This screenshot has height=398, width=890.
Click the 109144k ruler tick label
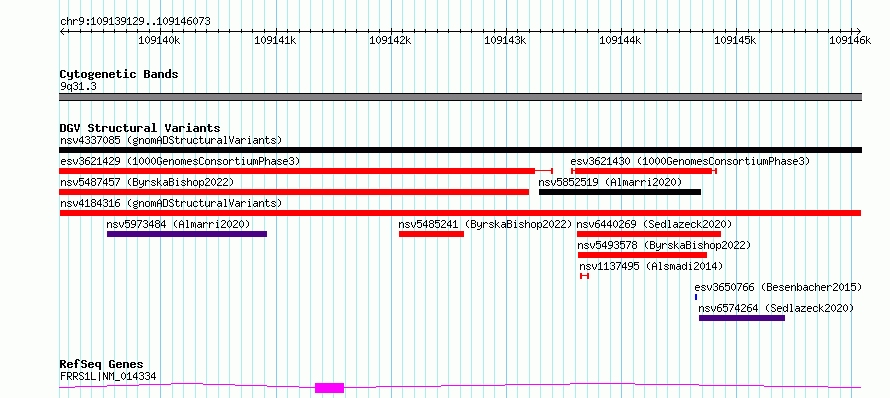pos(620,40)
